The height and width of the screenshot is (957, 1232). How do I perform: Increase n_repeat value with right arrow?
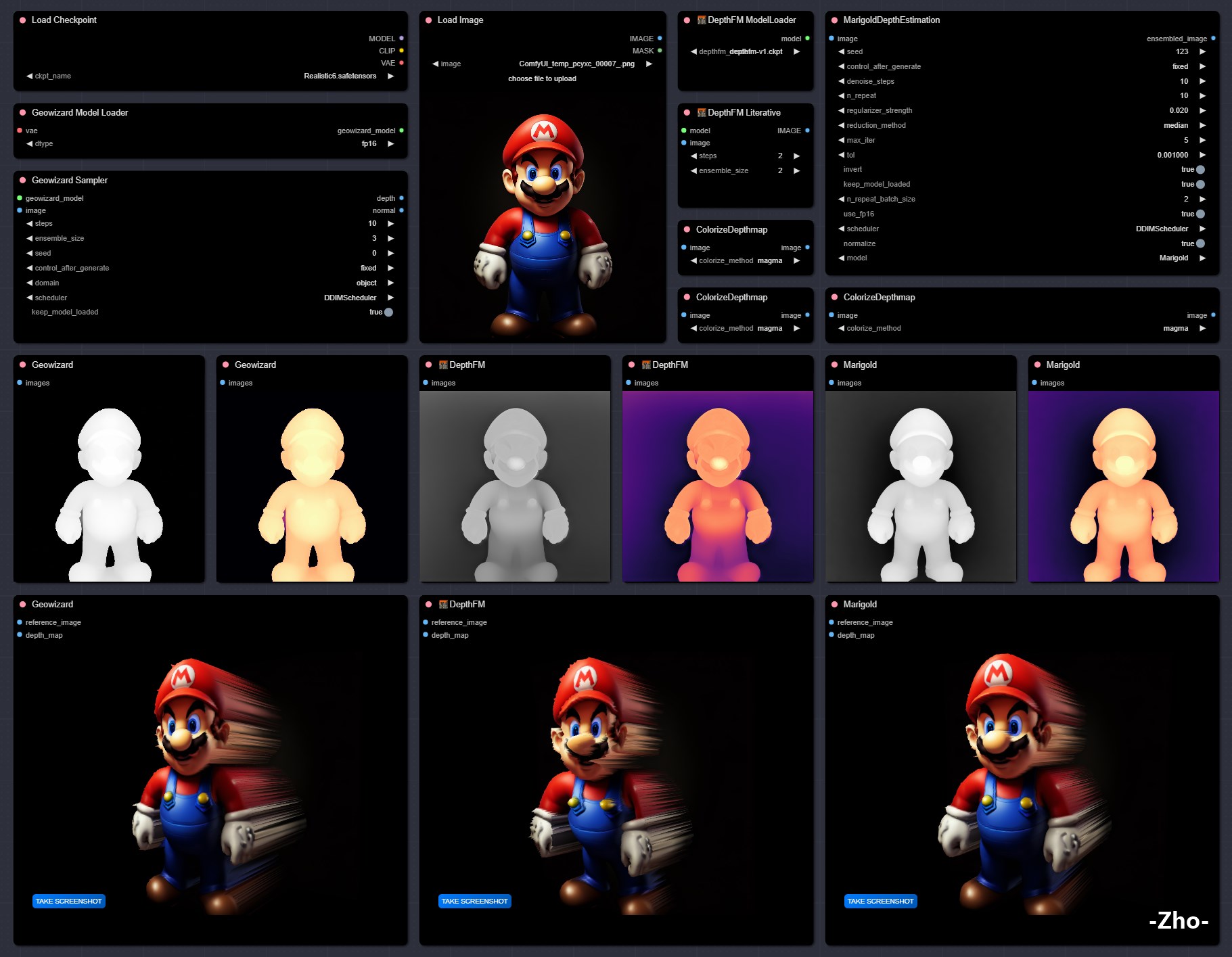point(1202,96)
